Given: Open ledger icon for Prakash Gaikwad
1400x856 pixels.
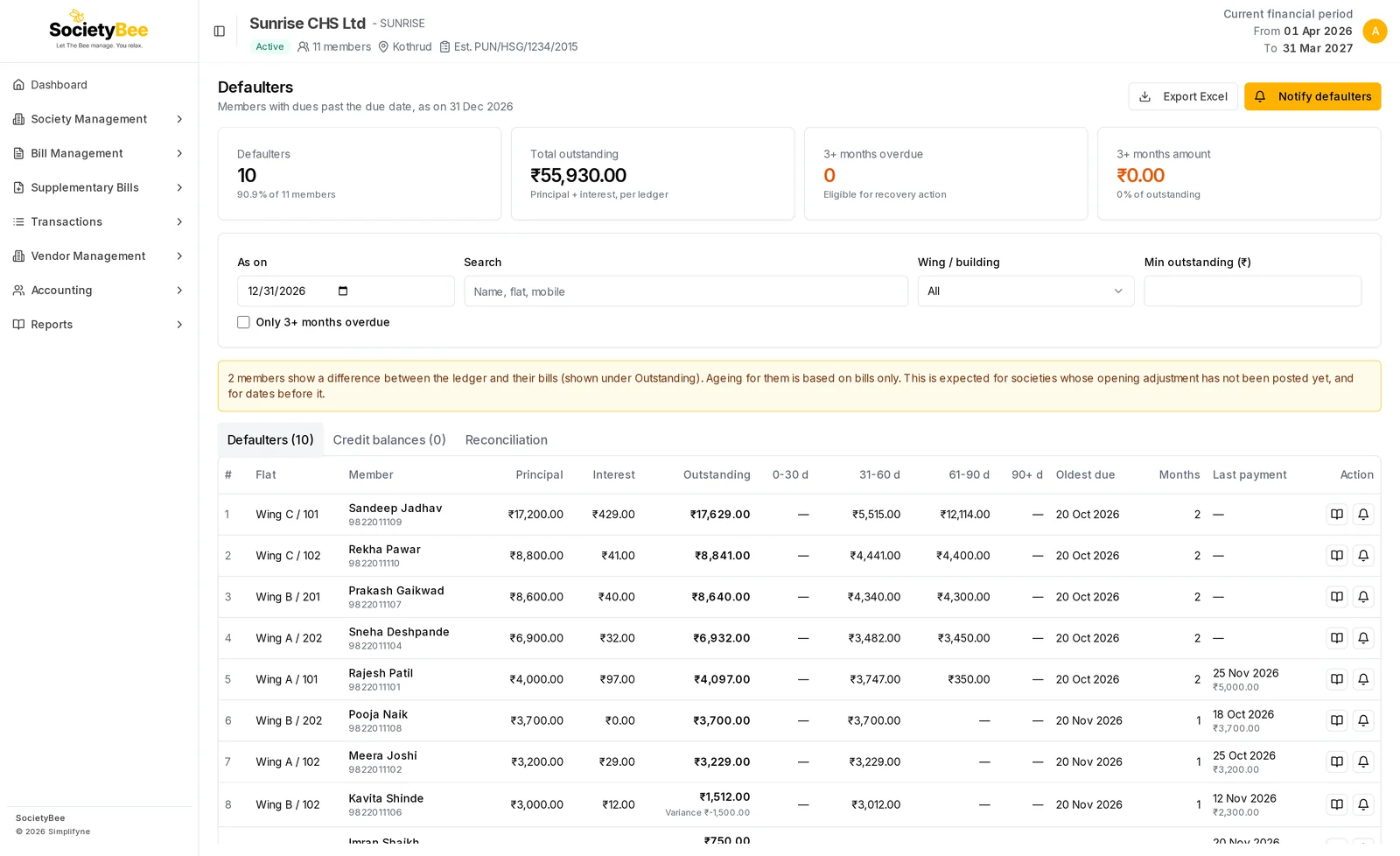Looking at the screenshot, I should pos(1336,597).
